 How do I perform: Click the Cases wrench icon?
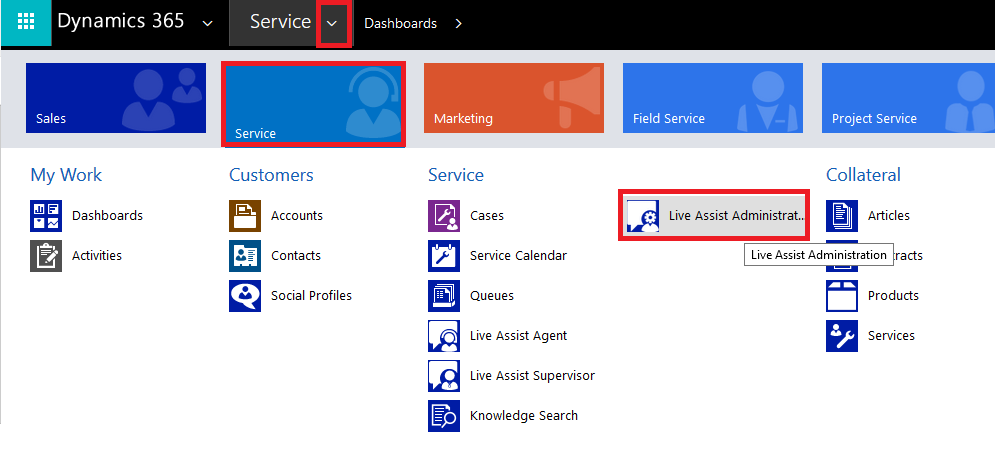coord(444,216)
